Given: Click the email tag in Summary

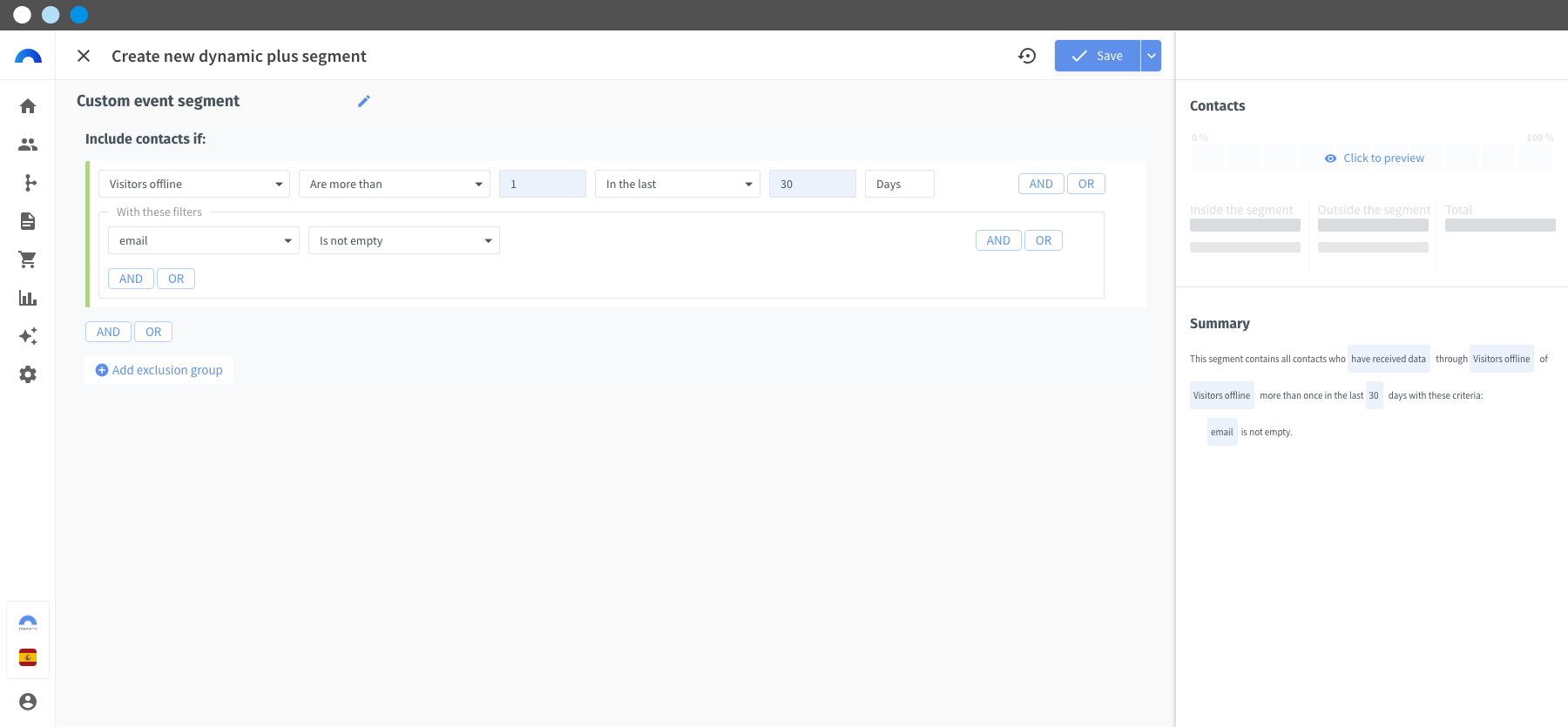Looking at the screenshot, I should [x=1222, y=432].
